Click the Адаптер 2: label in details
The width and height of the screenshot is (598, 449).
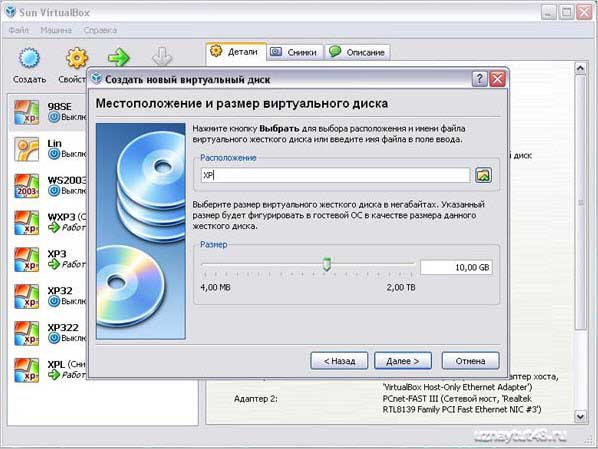pyautogui.click(x=256, y=399)
